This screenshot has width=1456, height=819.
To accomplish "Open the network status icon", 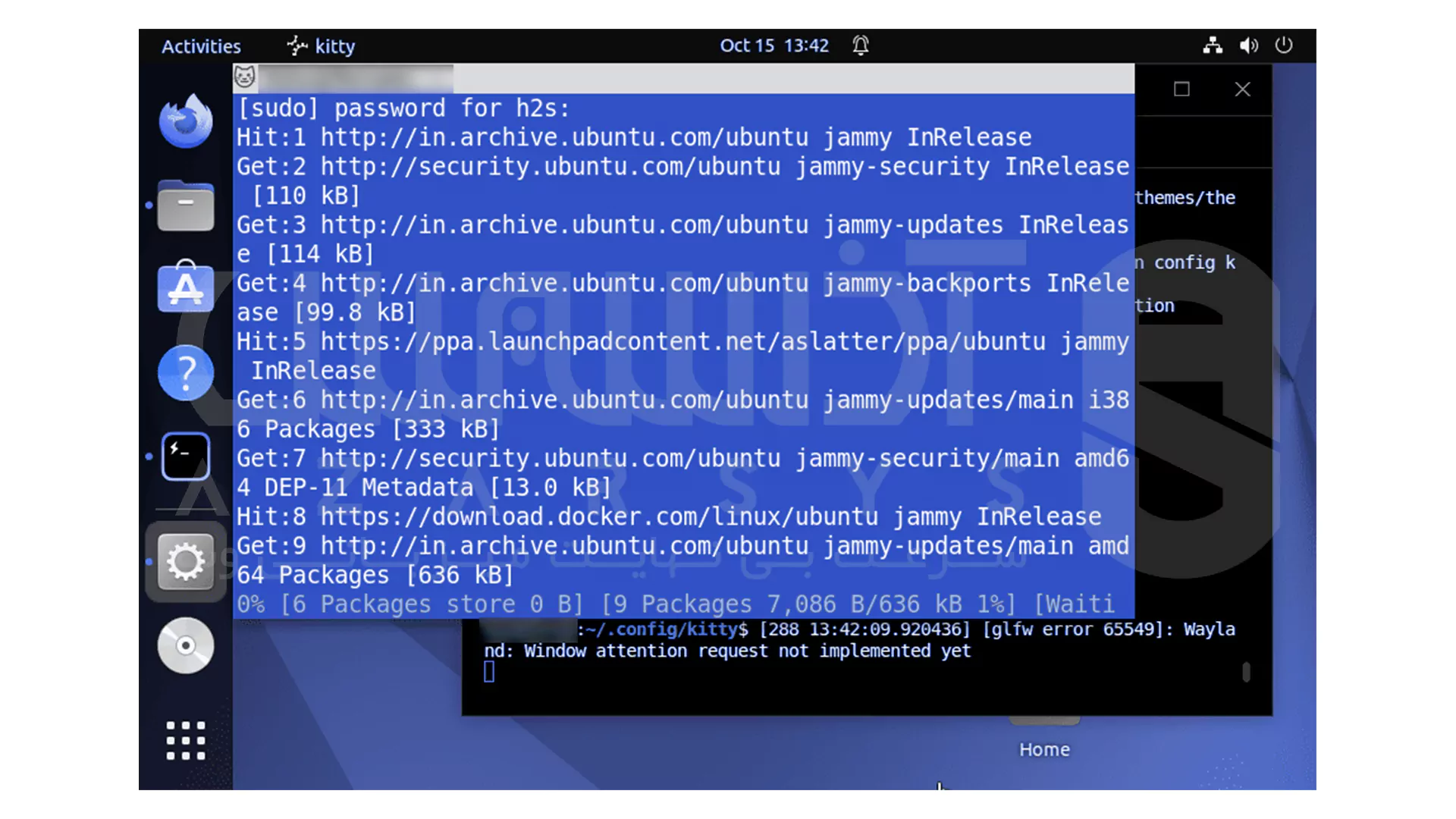I will [1213, 45].
